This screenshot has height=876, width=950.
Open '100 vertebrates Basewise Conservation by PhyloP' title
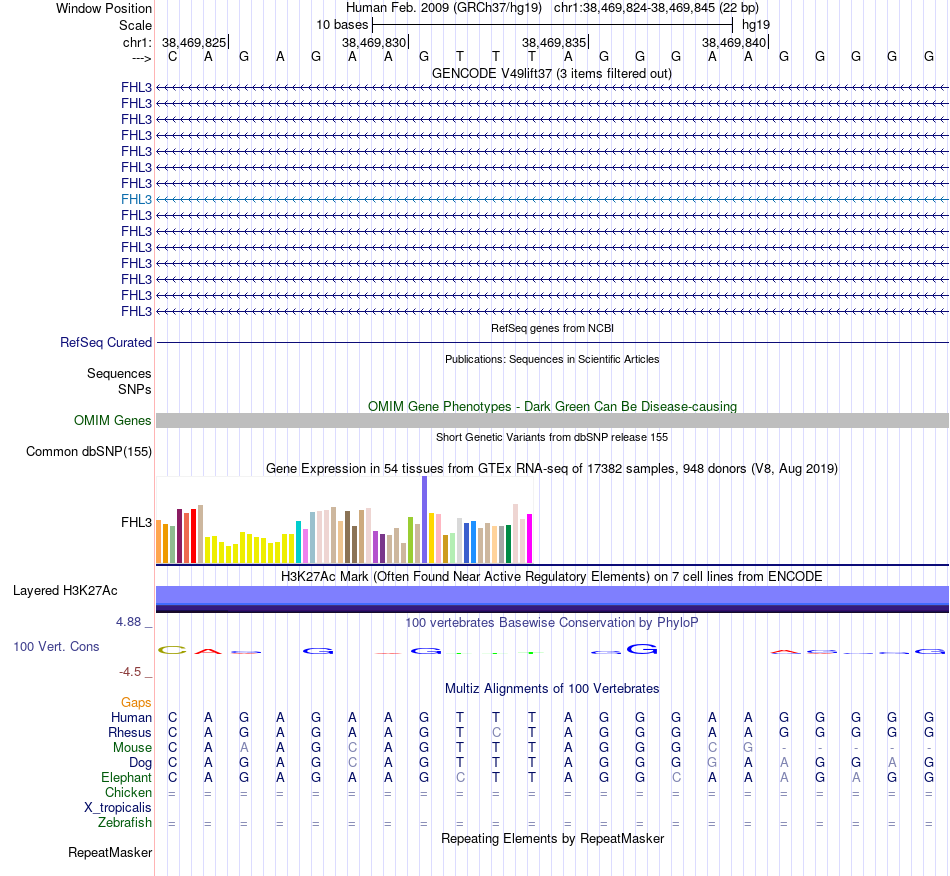(x=552, y=622)
